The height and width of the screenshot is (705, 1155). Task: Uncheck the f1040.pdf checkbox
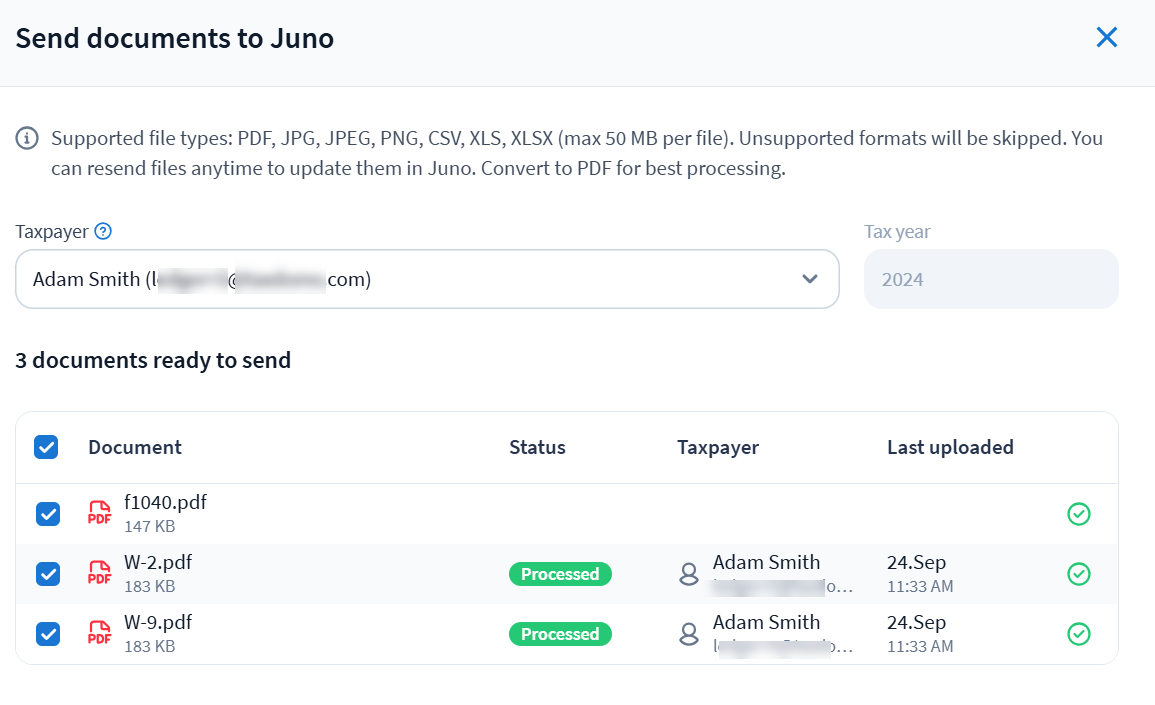pos(48,514)
